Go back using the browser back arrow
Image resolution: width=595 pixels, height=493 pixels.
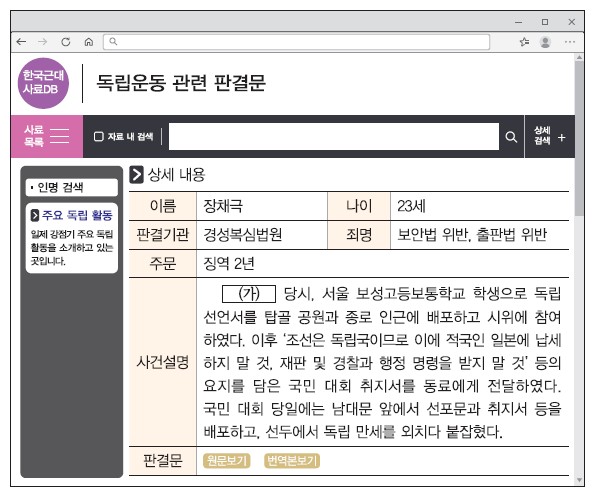21,42
